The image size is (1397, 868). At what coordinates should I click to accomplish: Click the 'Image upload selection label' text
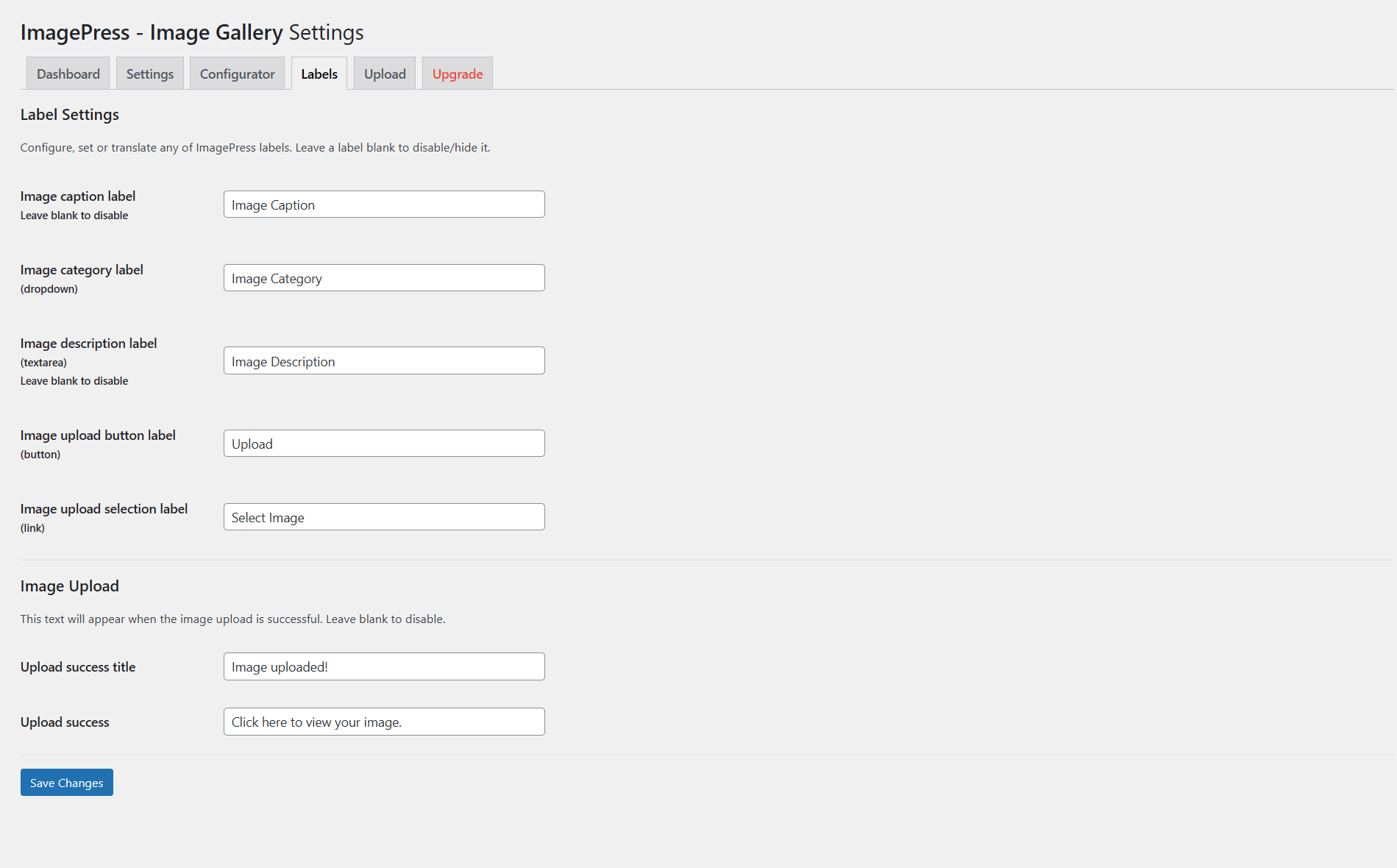pyautogui.click(x=104, y=509)
